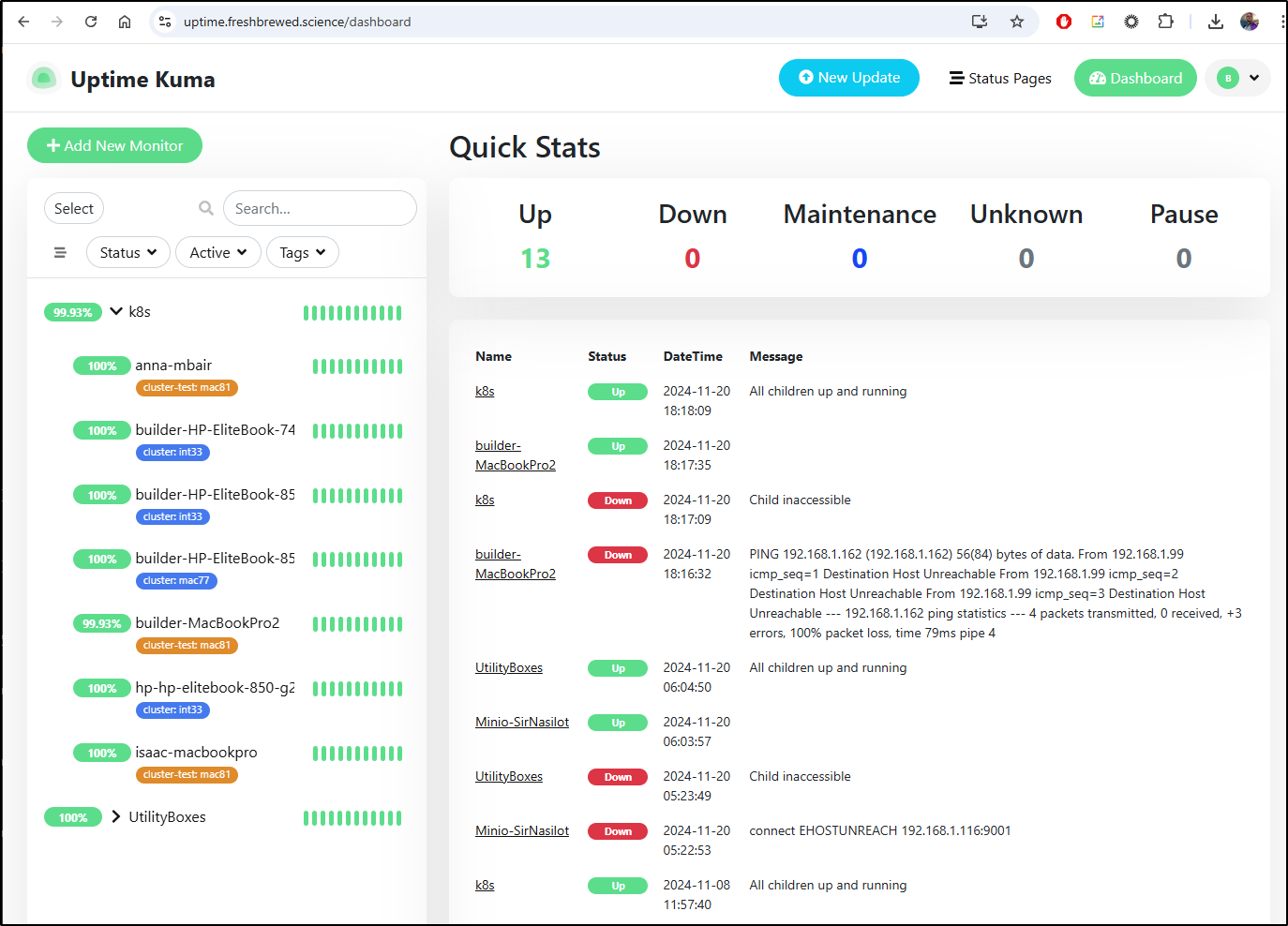Open k8s link dated 18:18:09

(x=485, y=391)
